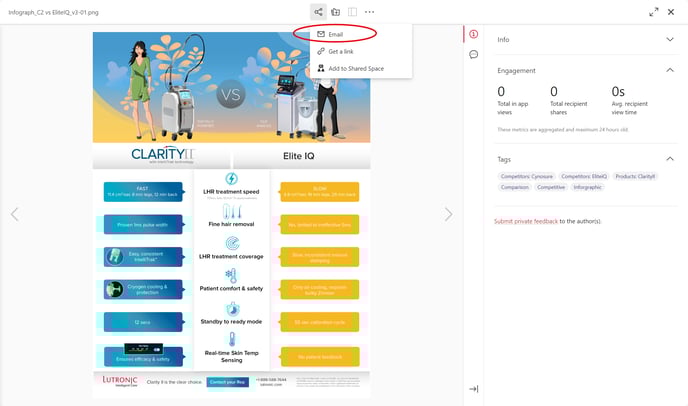688x406 pixels.
Task: Collapse the side panel with arrow icon
Action: coord(473,389)
